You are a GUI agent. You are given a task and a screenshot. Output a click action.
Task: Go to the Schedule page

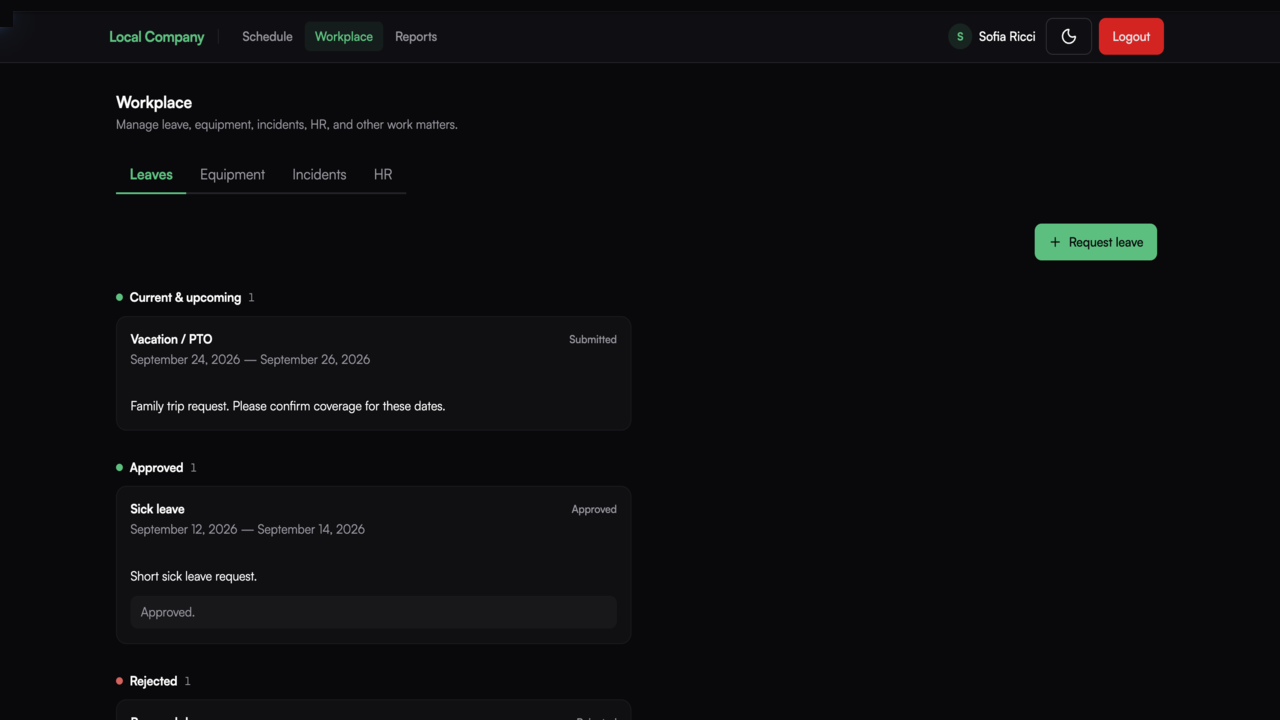267,36
